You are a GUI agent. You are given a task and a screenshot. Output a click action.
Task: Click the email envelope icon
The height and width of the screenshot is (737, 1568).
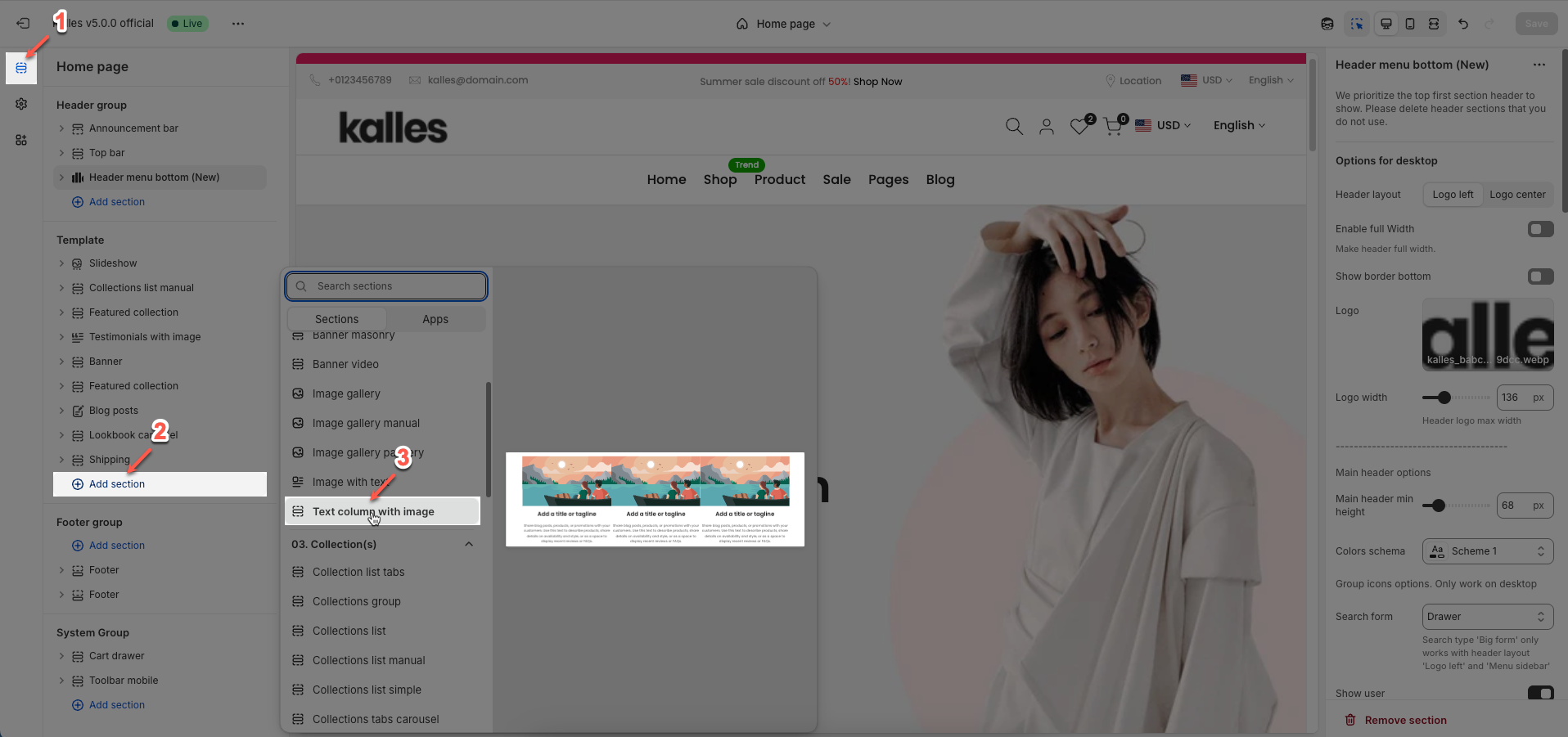[x=415, y=80]
